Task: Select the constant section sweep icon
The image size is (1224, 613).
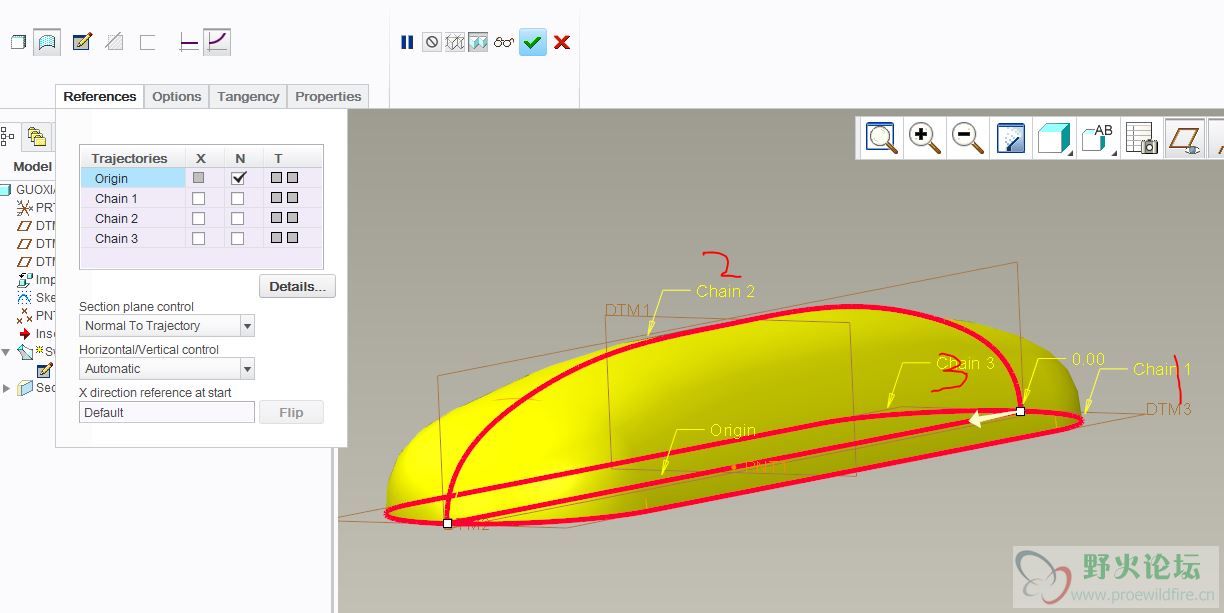Action: tap(188, 42)
